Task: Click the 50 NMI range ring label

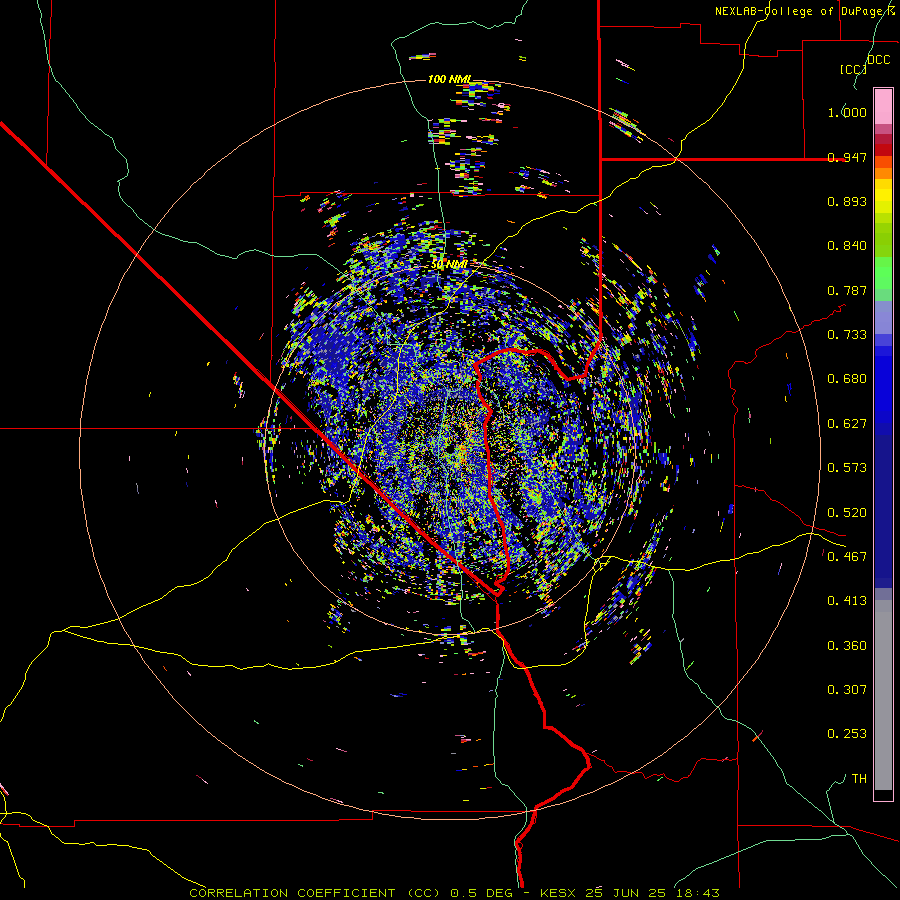Action: (449, 265)
